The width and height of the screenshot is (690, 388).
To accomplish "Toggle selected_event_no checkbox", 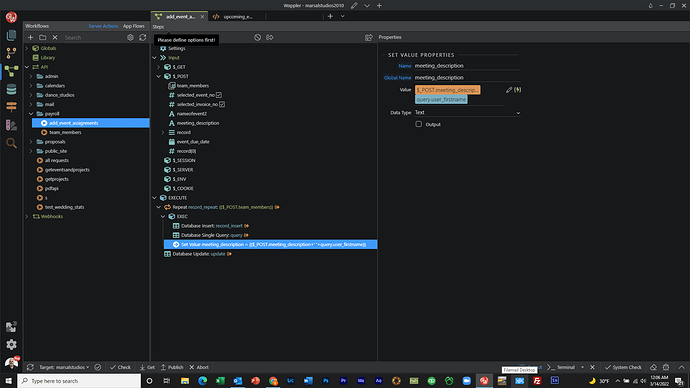I will point(219,95).
